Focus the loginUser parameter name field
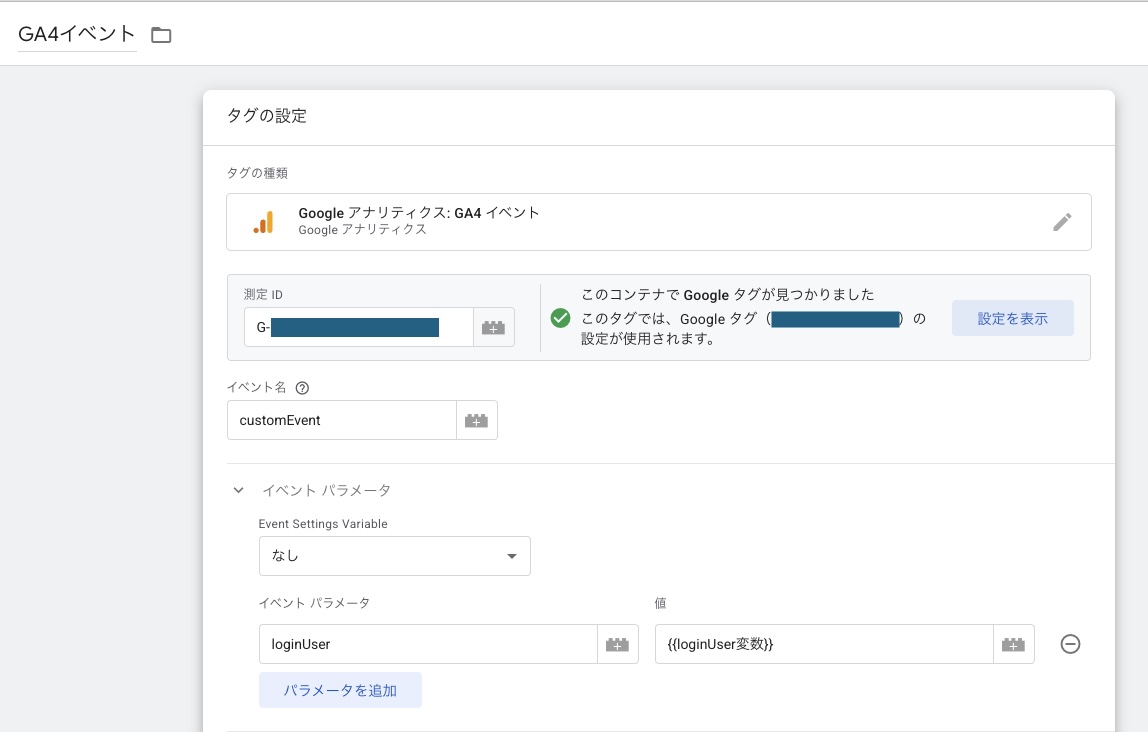This screenshot has width=1148, height=732. tap(428, 644)
